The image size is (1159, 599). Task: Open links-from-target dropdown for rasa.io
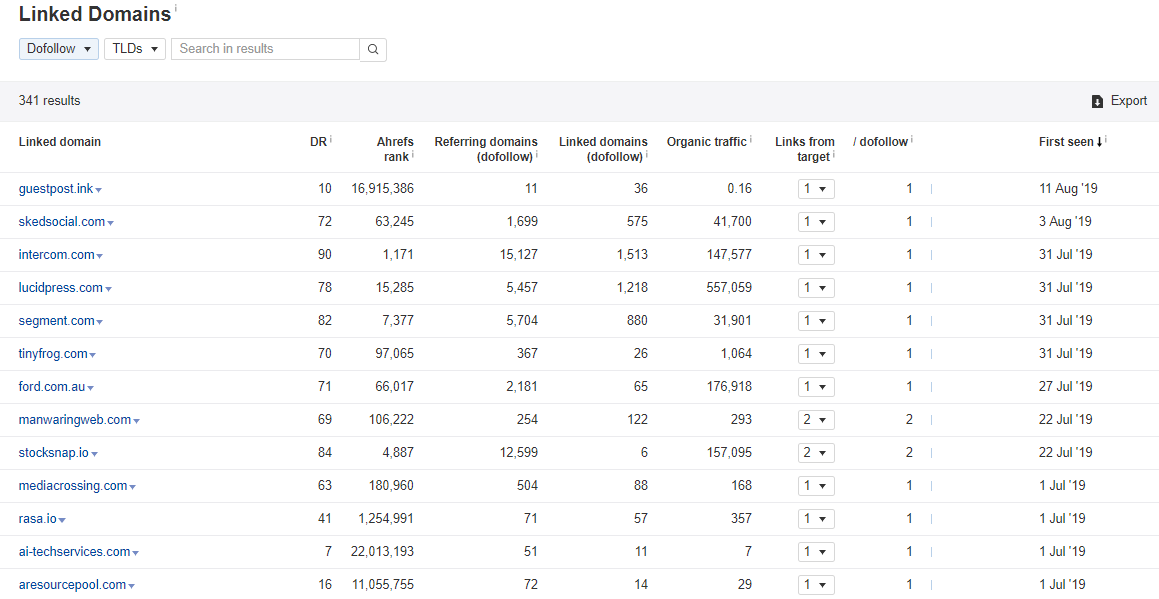tap(816, 519)
